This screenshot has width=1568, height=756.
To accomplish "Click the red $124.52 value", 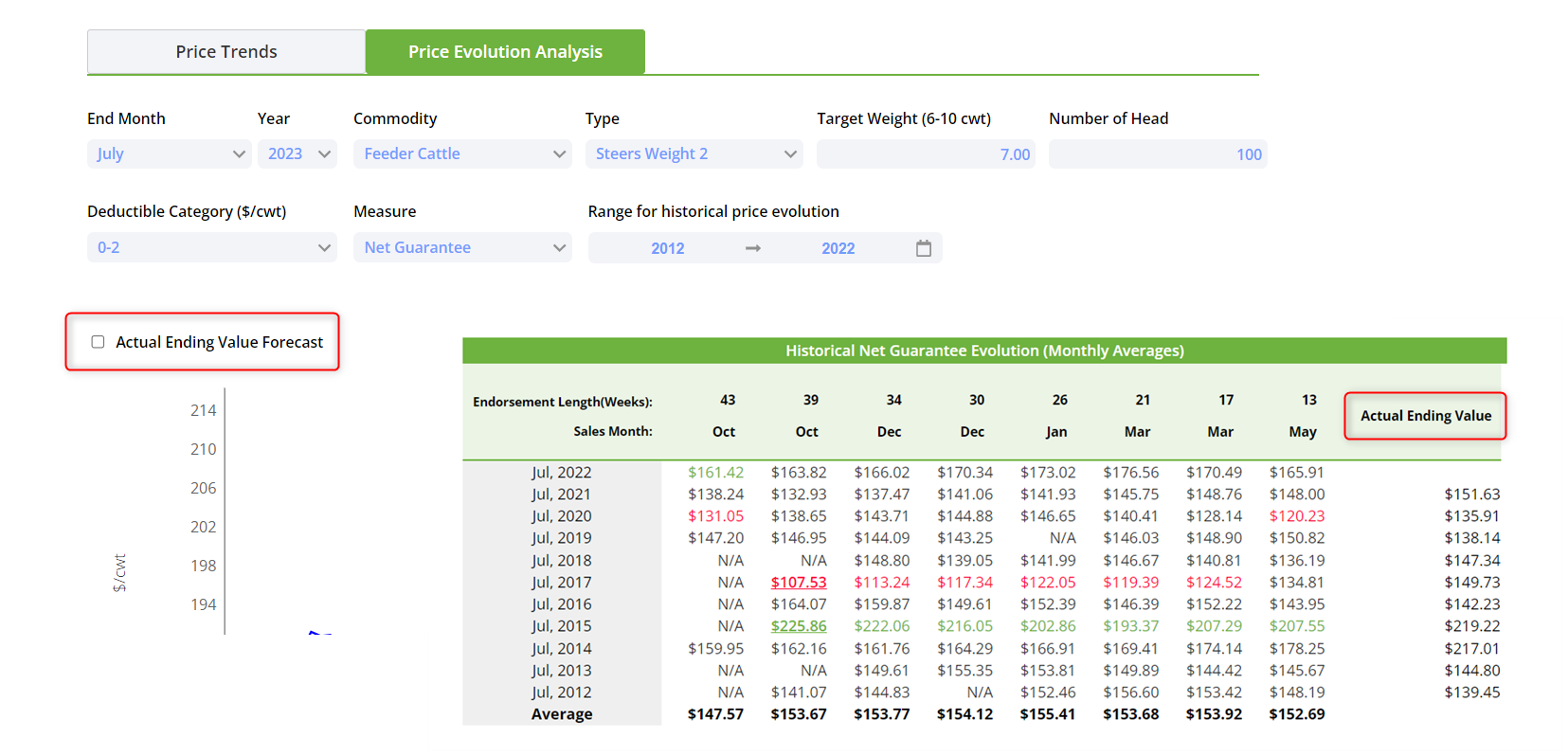I will tap(1214, 583).
